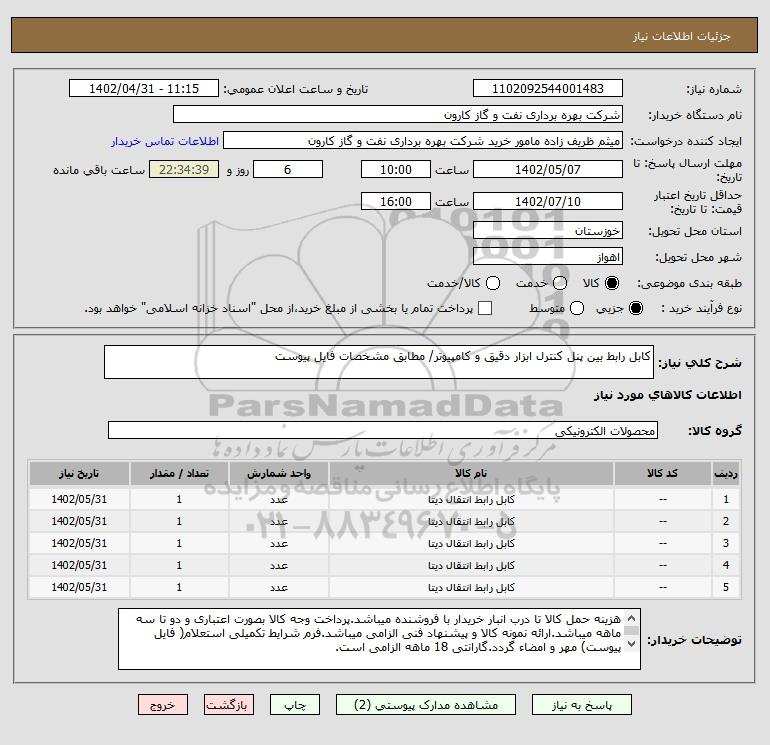Select the متوسط purchase type radio
Screen dimensions: 770x745
pyautogui.click(x=577, y=308)
